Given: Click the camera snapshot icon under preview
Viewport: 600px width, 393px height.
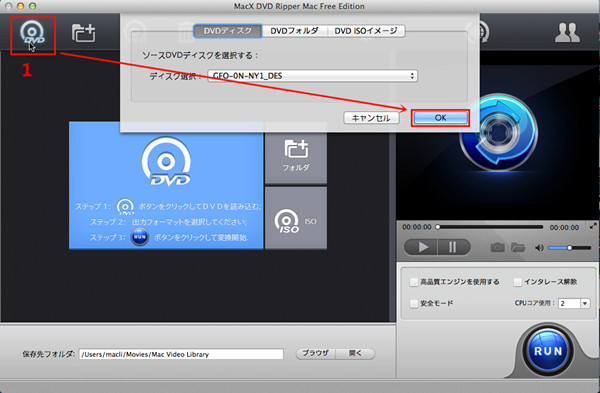Looking at the screenshot, I should pyautogui.click(x=497, y=248).
